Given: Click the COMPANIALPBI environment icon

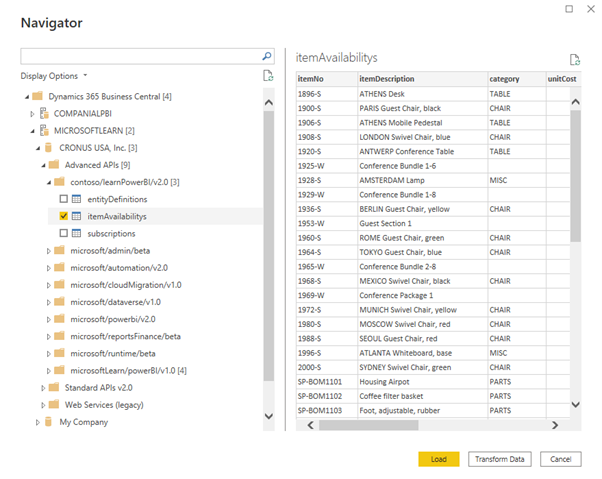Looking at the screenshot, I should [44, 113].
